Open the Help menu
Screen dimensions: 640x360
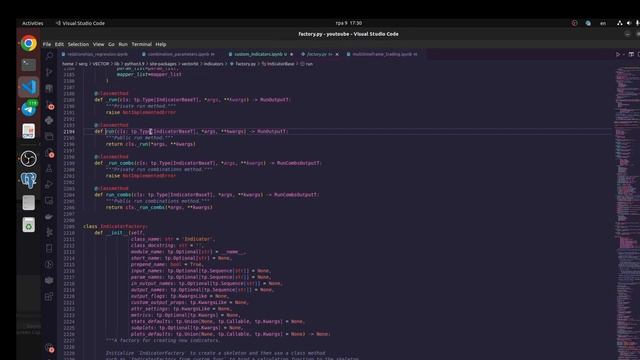(x=161, y=44)
